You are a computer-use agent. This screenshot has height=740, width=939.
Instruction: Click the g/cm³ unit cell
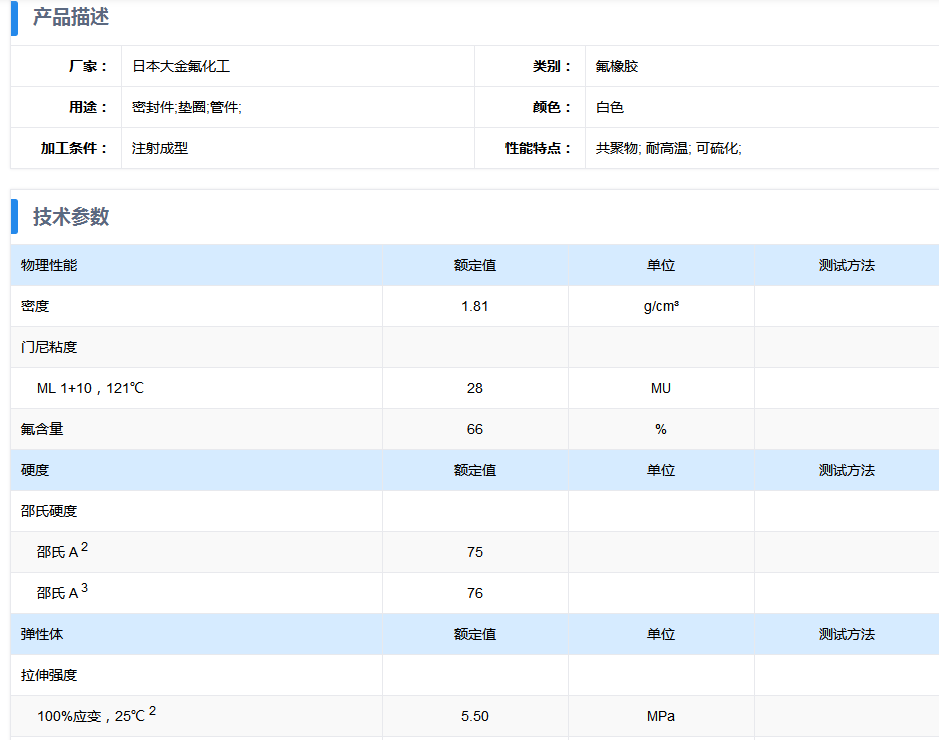661,306
